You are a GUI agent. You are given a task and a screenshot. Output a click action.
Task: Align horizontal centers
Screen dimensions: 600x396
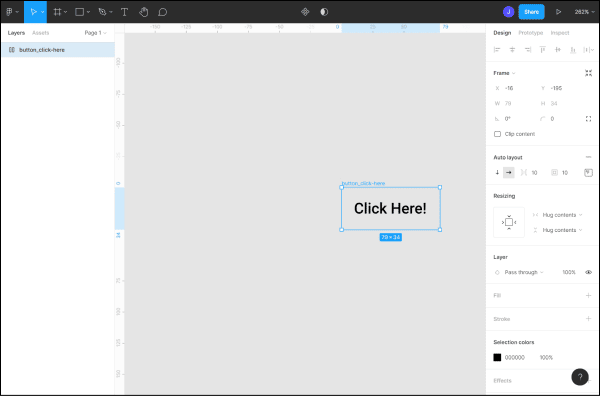pos(512,49)
